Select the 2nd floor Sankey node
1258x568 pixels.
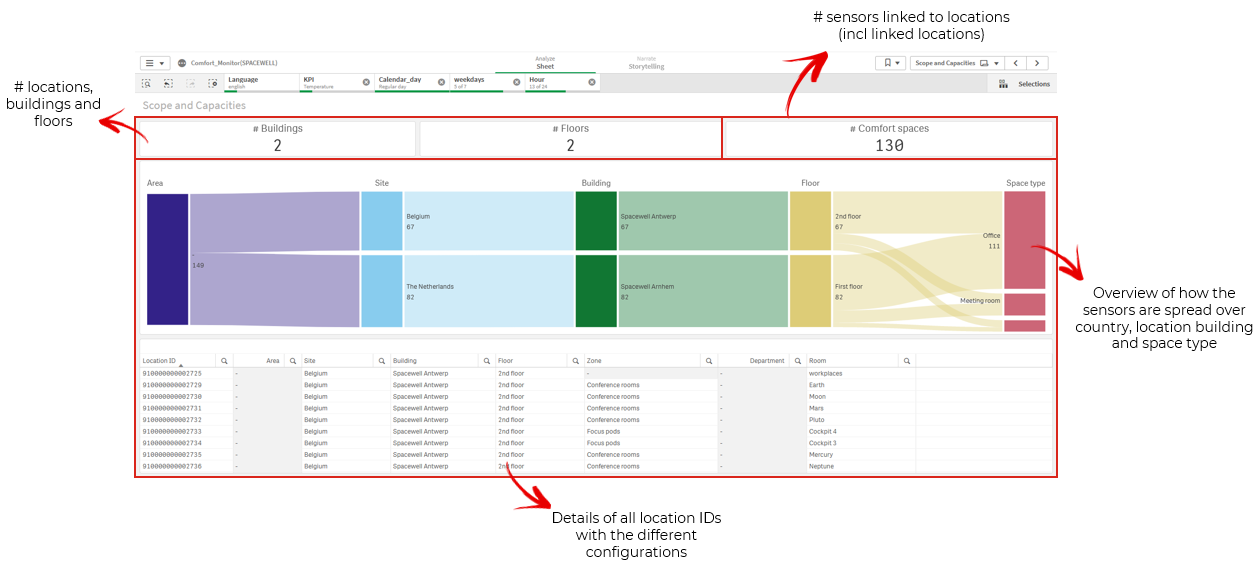810,221
